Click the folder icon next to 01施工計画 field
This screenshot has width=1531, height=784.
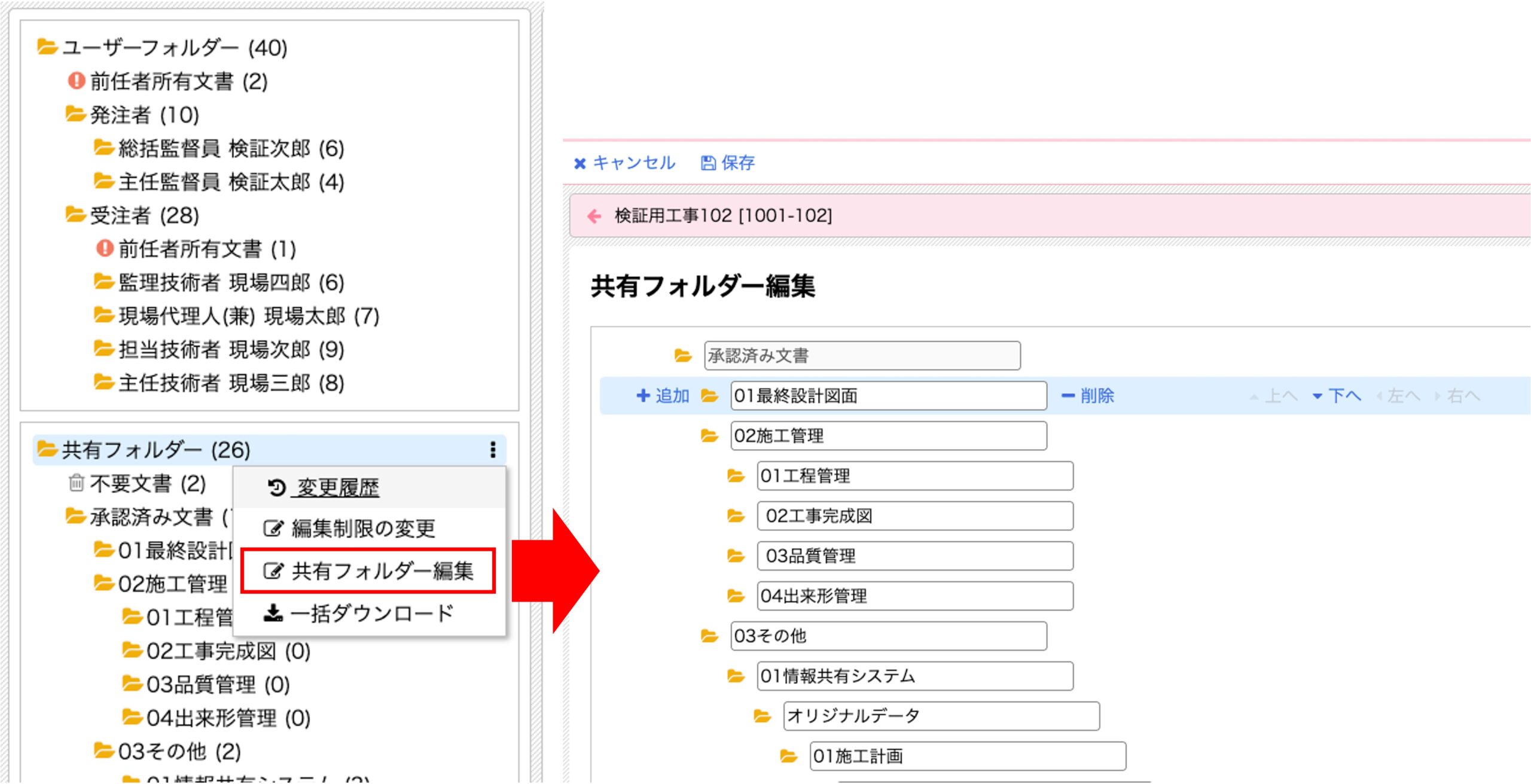pyautogui.click(x=788, y=756)
